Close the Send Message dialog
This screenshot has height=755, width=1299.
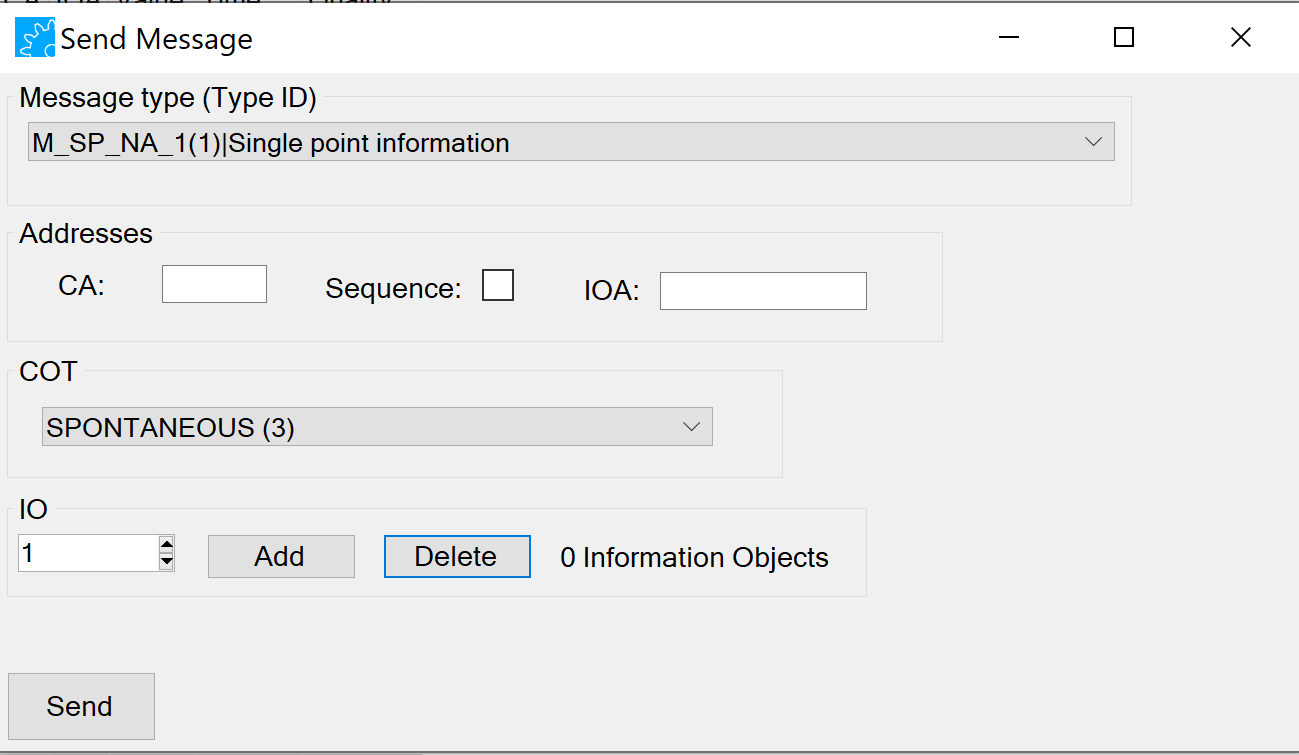point(1240,38)
